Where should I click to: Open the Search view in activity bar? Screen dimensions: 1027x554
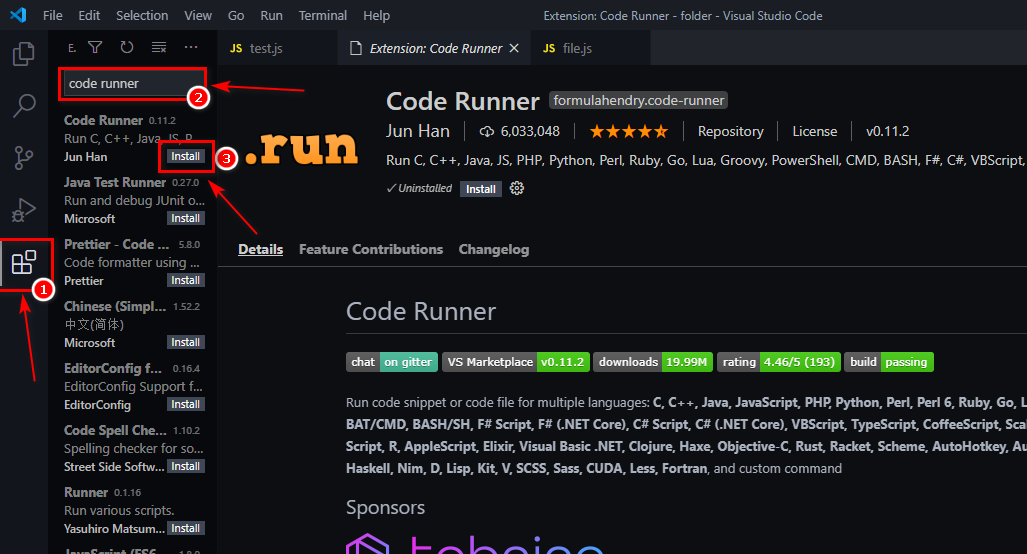(x=24, y=105)
